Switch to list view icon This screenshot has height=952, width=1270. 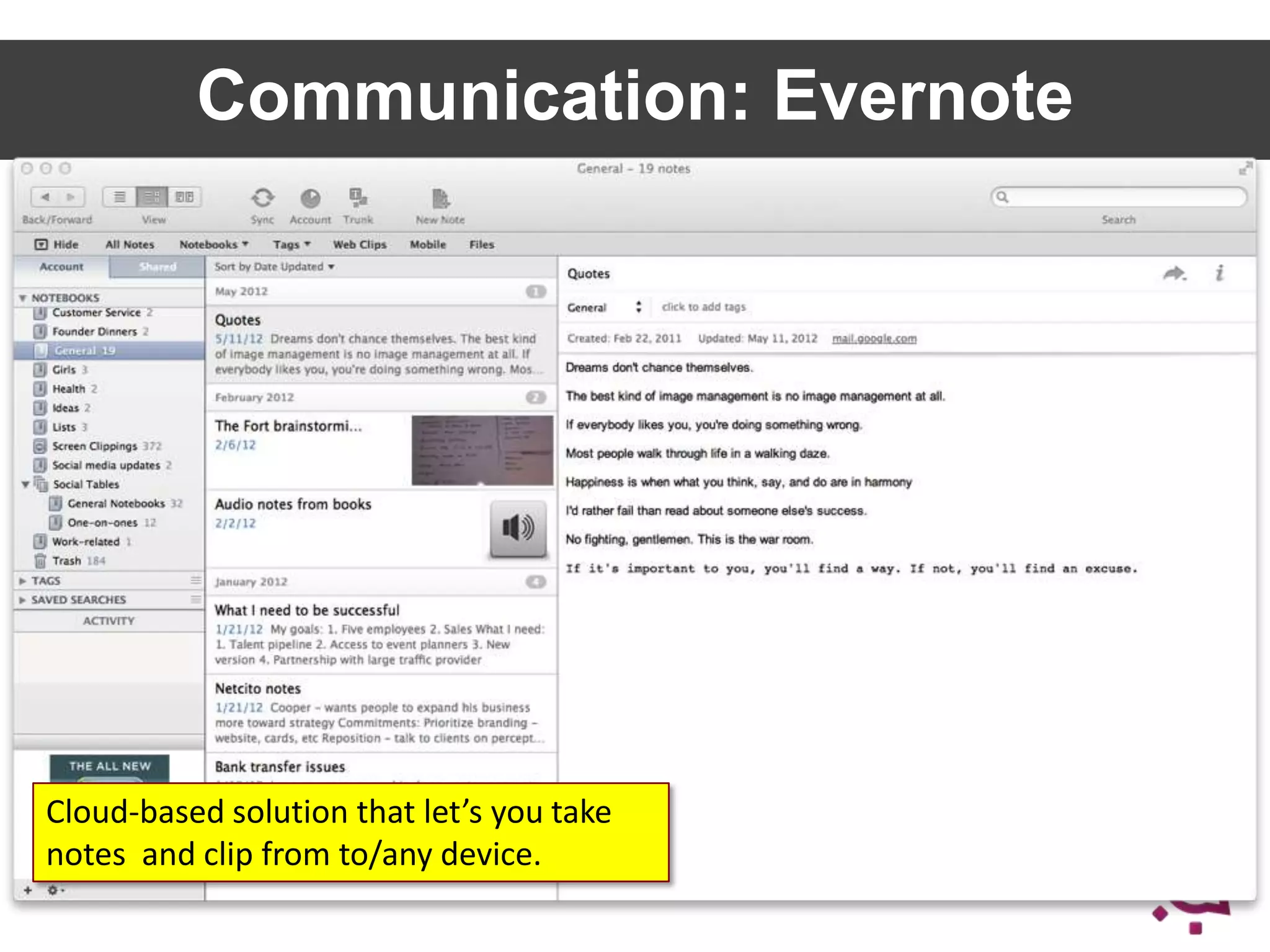point(120,197)
